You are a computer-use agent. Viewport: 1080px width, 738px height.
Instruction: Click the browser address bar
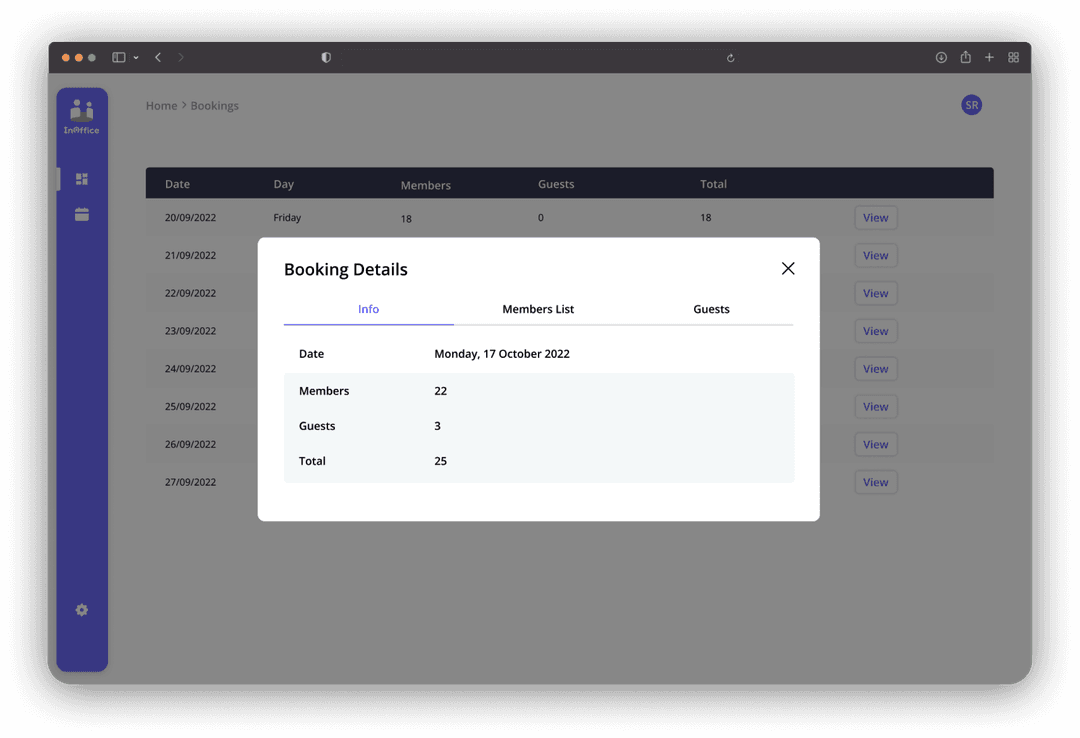pyautogui.click(x=528, y=58)
